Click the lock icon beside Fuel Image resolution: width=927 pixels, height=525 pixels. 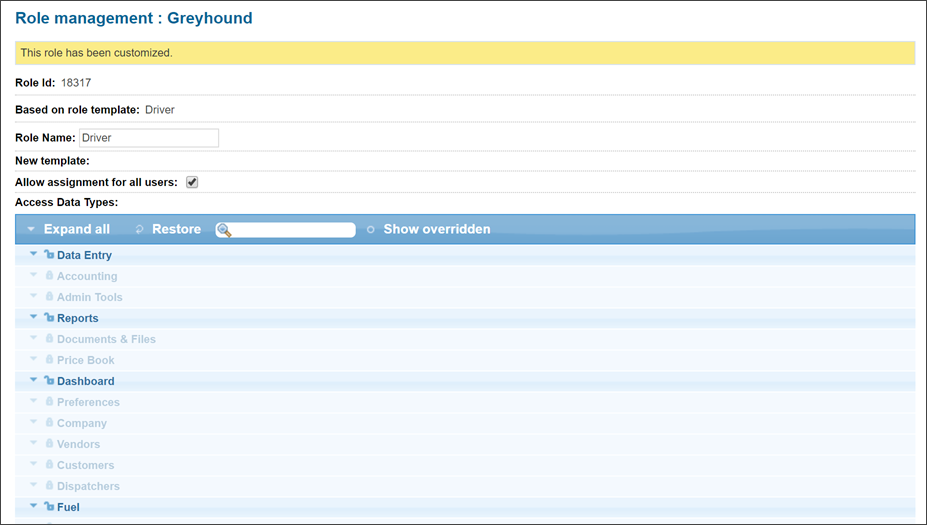pos(48,507)
